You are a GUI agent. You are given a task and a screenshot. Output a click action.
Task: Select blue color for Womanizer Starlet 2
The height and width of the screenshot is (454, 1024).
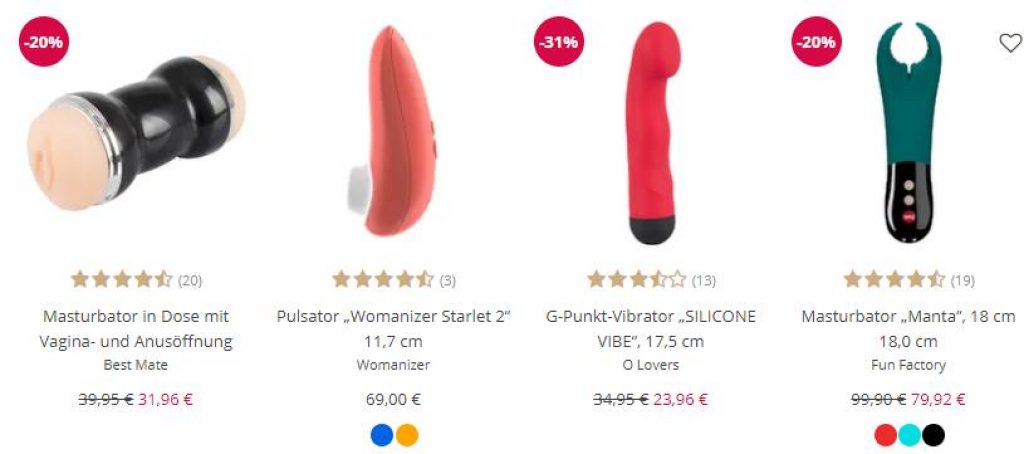[382, 435]
